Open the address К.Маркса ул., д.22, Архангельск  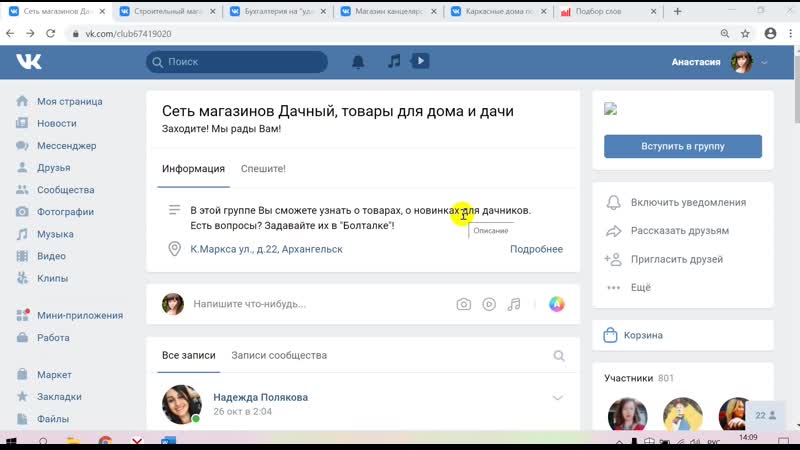(x=266, y=249)
